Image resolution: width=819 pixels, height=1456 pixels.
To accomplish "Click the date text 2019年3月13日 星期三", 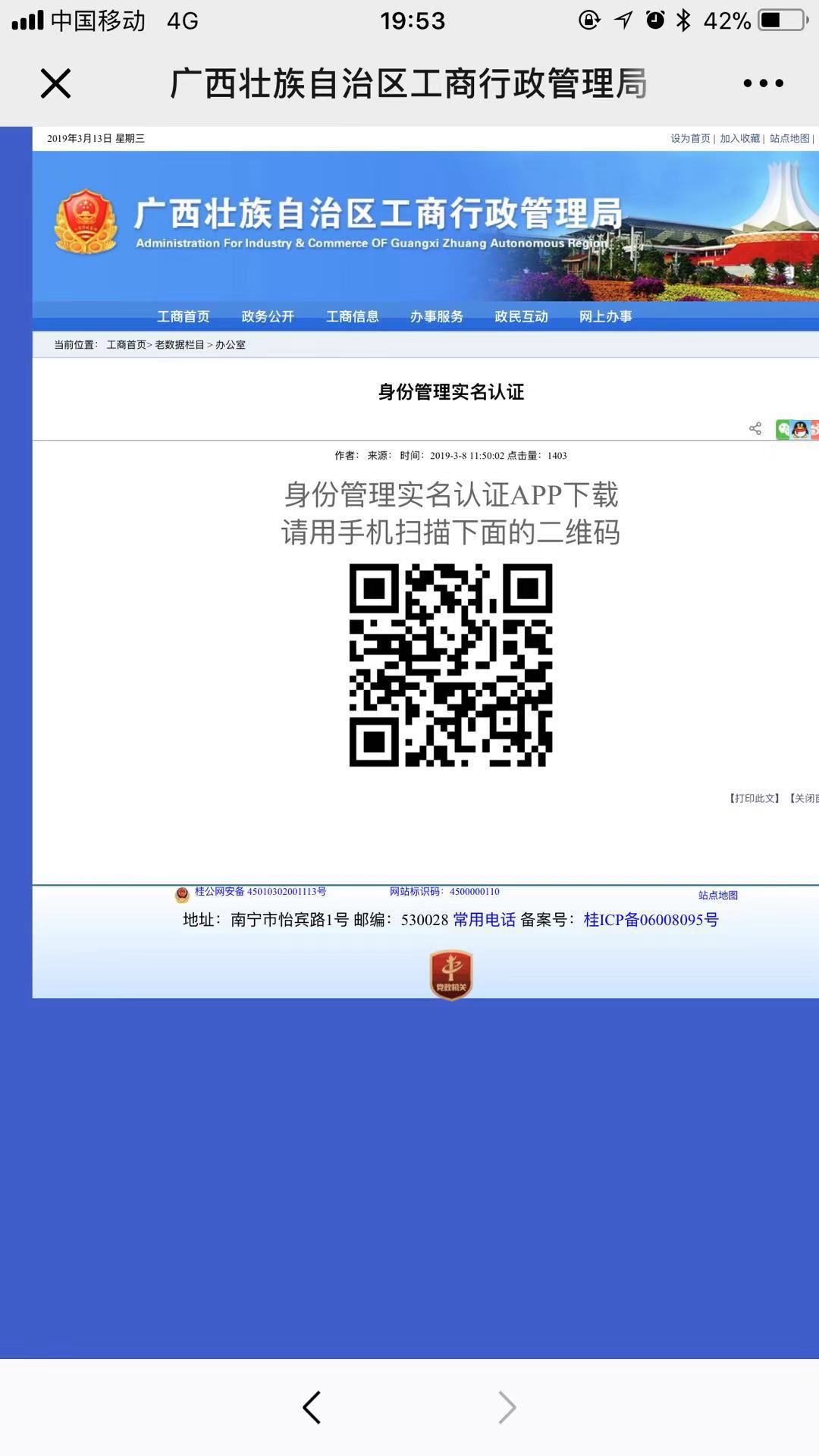I will (x=96, y=138).
